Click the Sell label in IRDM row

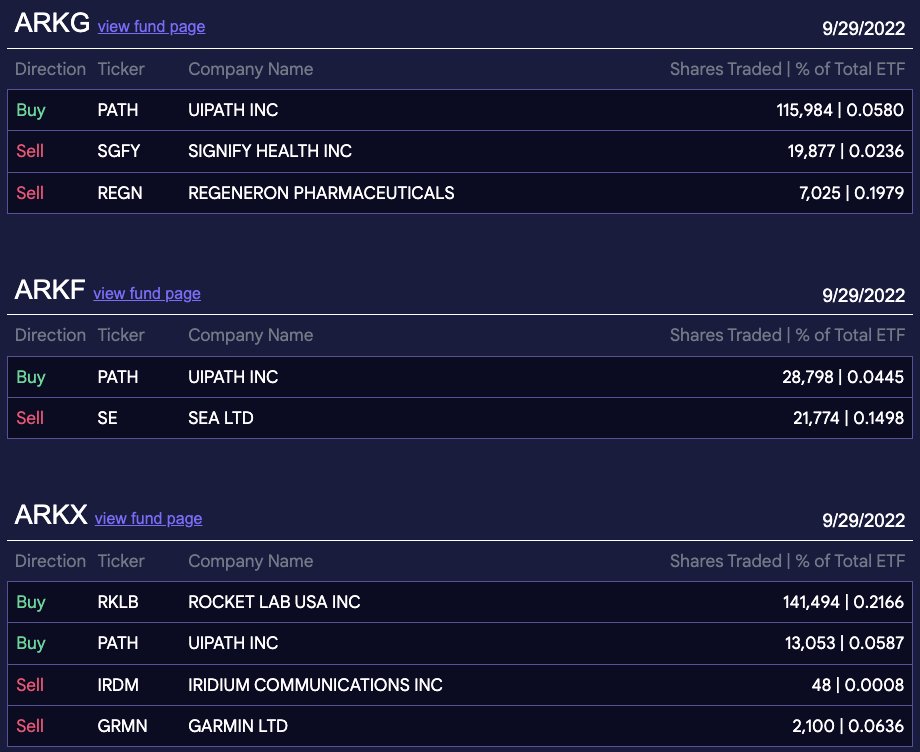click(30, 685)
